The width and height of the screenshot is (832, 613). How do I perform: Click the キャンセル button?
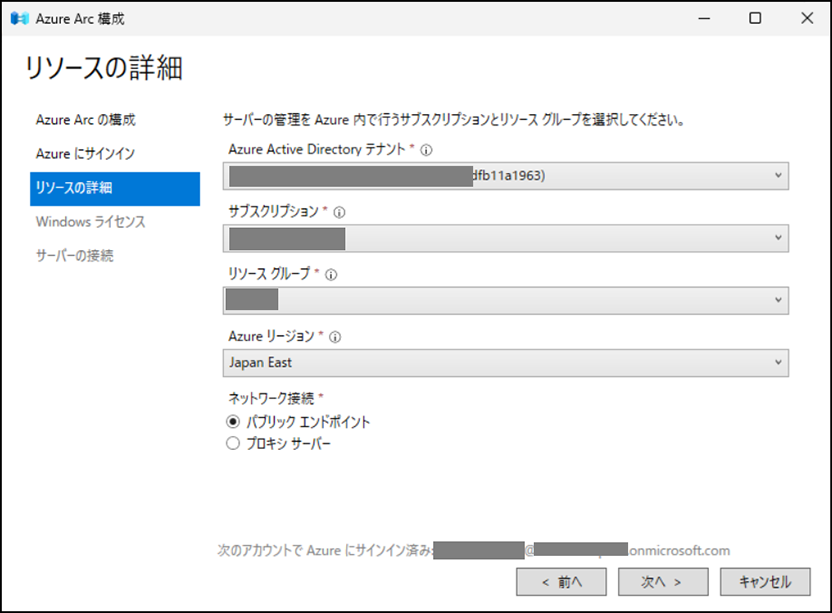[x=765, y=582]
